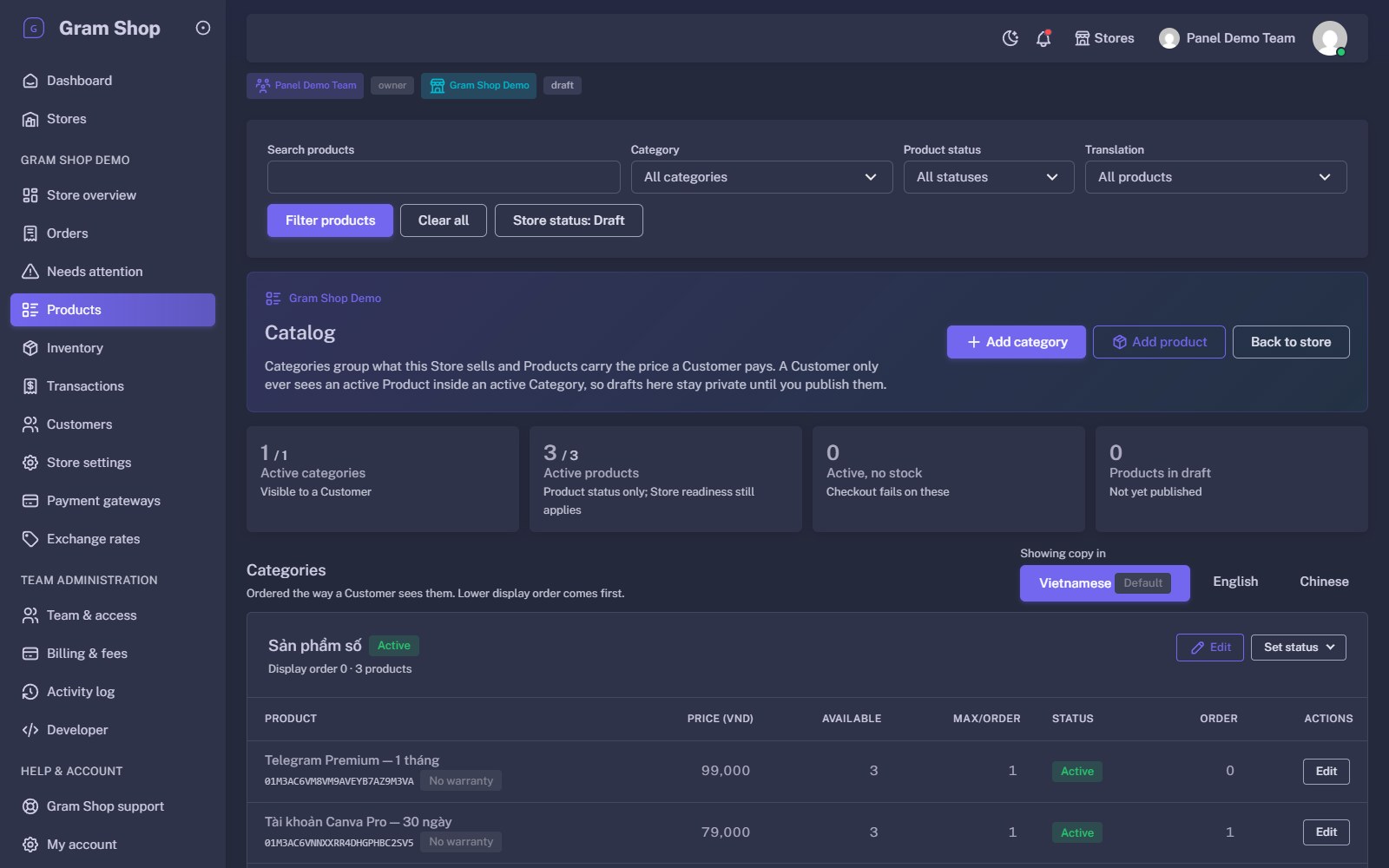The width and height of the screenshot is (1389, 868).
Task: Edit the Telegram Premium product row
Action: tap(1326, 772)
